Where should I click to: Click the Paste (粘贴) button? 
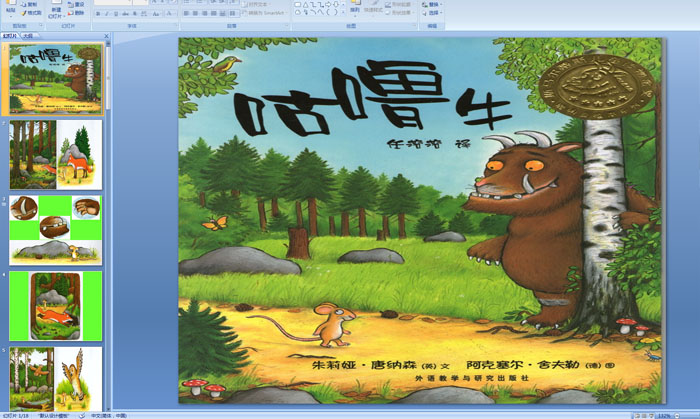point(11,8)
